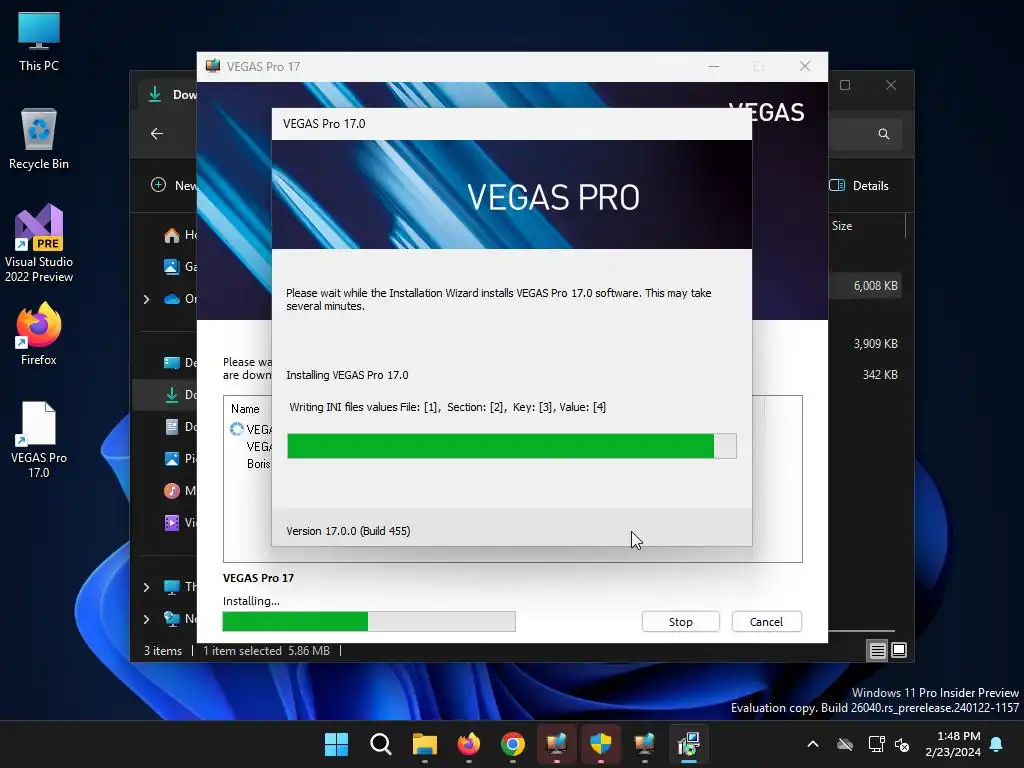This screenshot has height=768, width=1024.
Task: Click the overall Installing progress bar
Action: click(x=369, y=622)
